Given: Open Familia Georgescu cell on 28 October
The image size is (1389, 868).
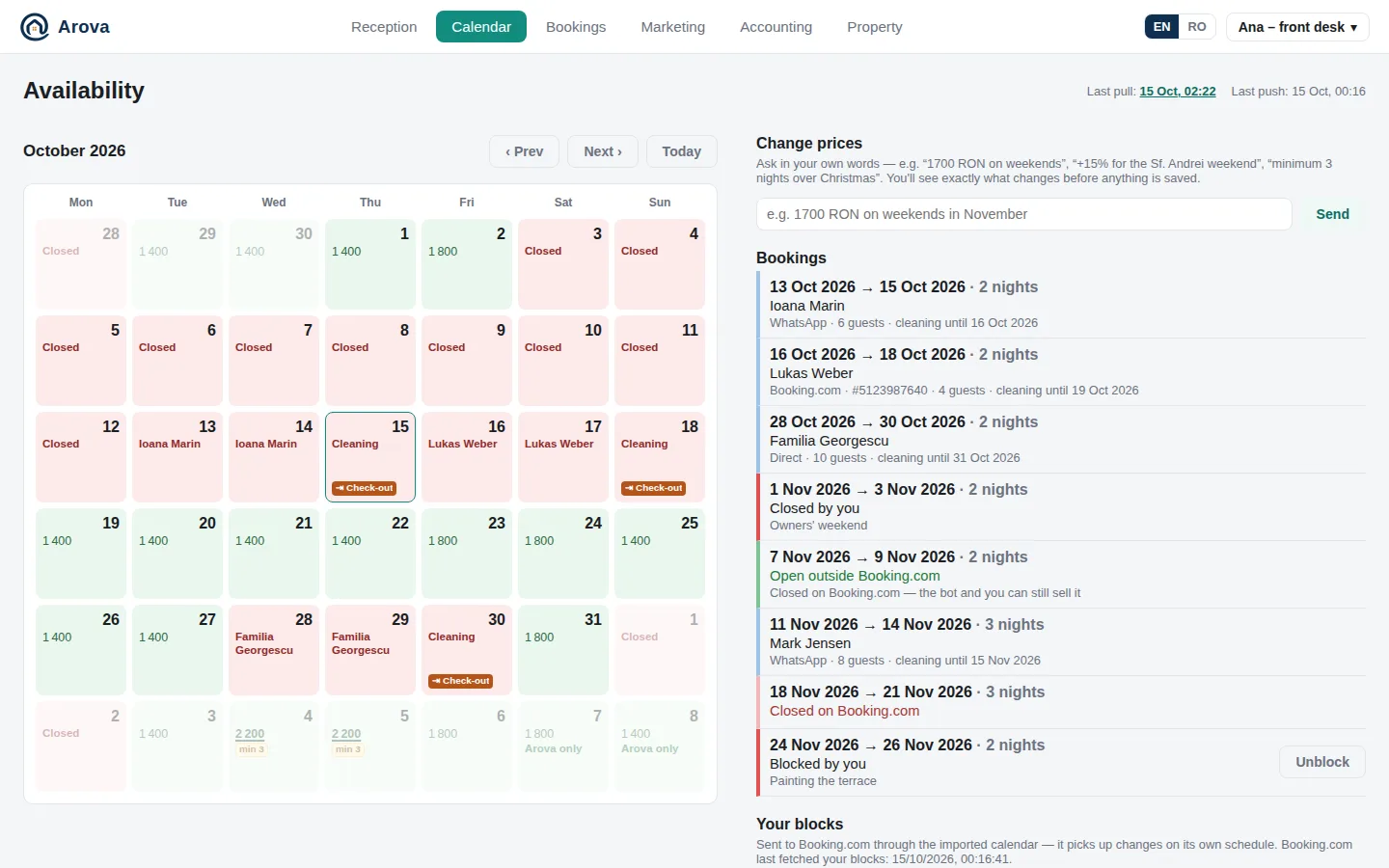Looking at the screenshot, I should (274, 650).
